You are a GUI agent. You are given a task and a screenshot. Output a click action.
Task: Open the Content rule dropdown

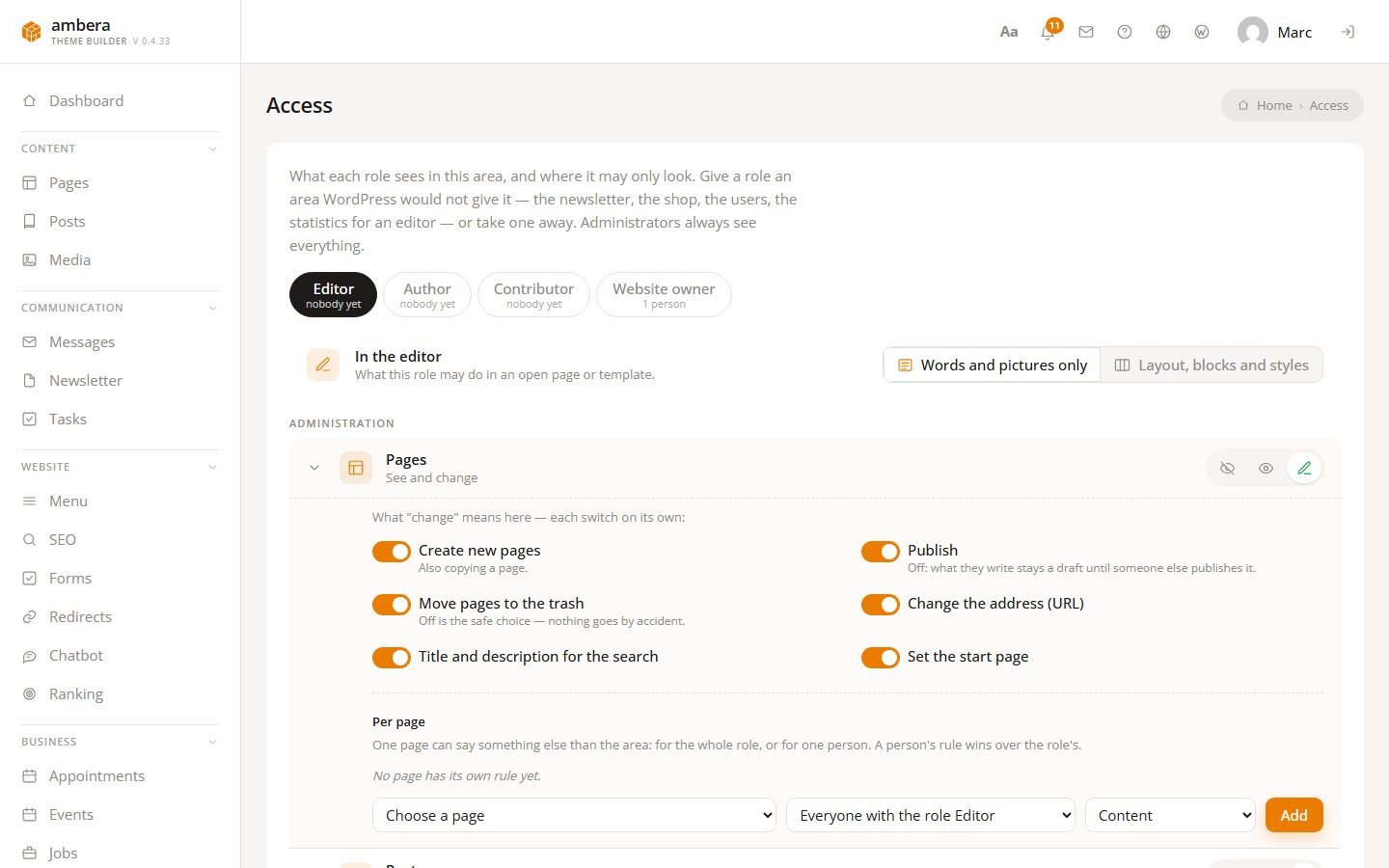(x=1170, y=815)
